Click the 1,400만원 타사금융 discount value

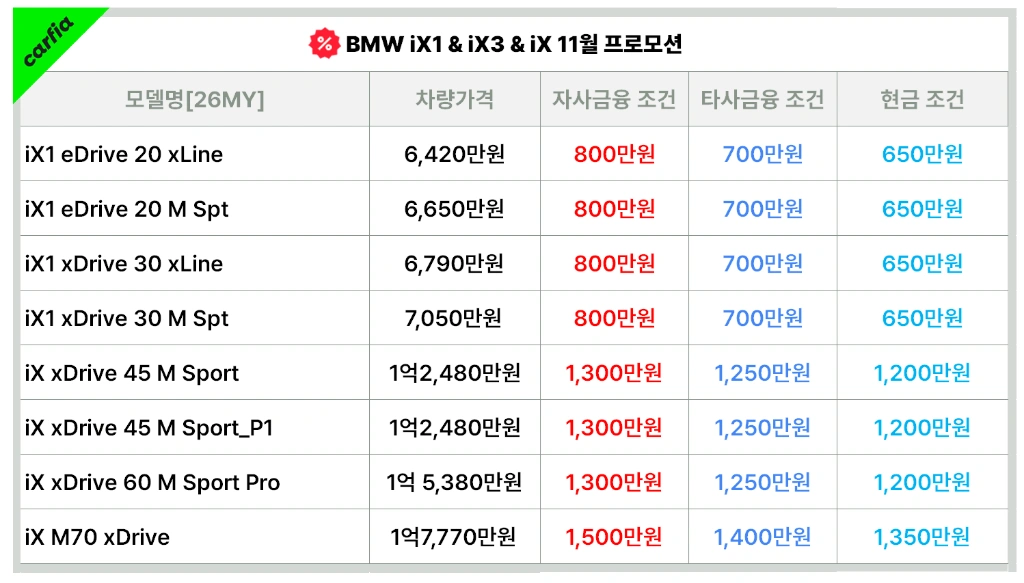(x=762, y=537)
